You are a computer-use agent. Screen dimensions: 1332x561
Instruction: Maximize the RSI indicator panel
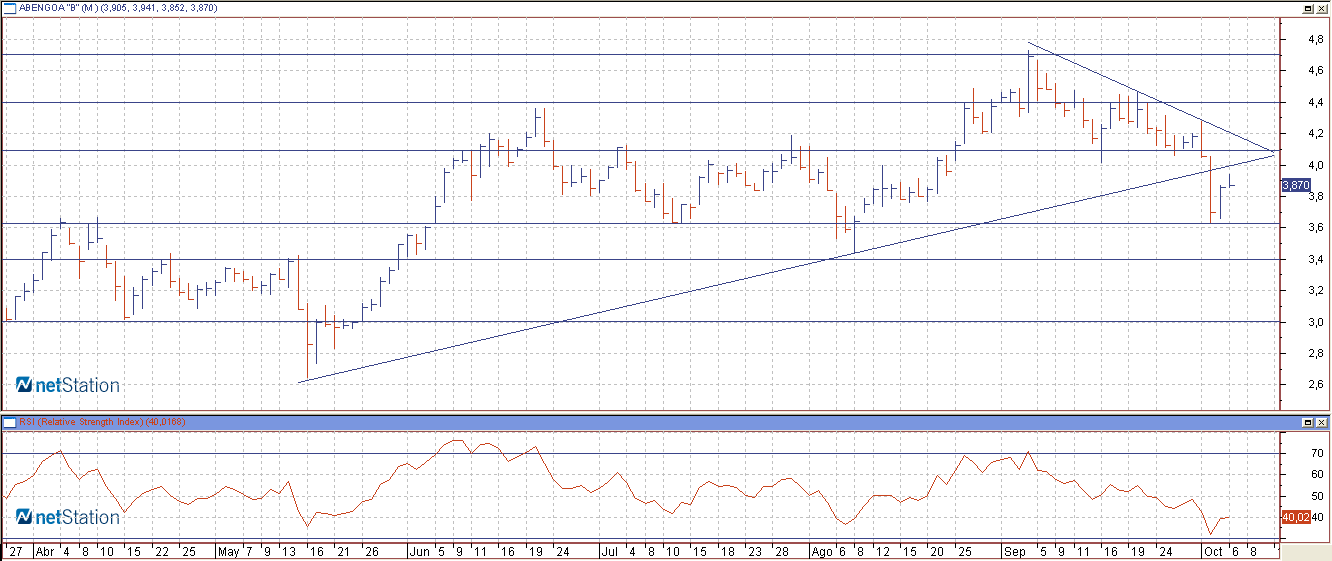click(x=1307, y=423)
